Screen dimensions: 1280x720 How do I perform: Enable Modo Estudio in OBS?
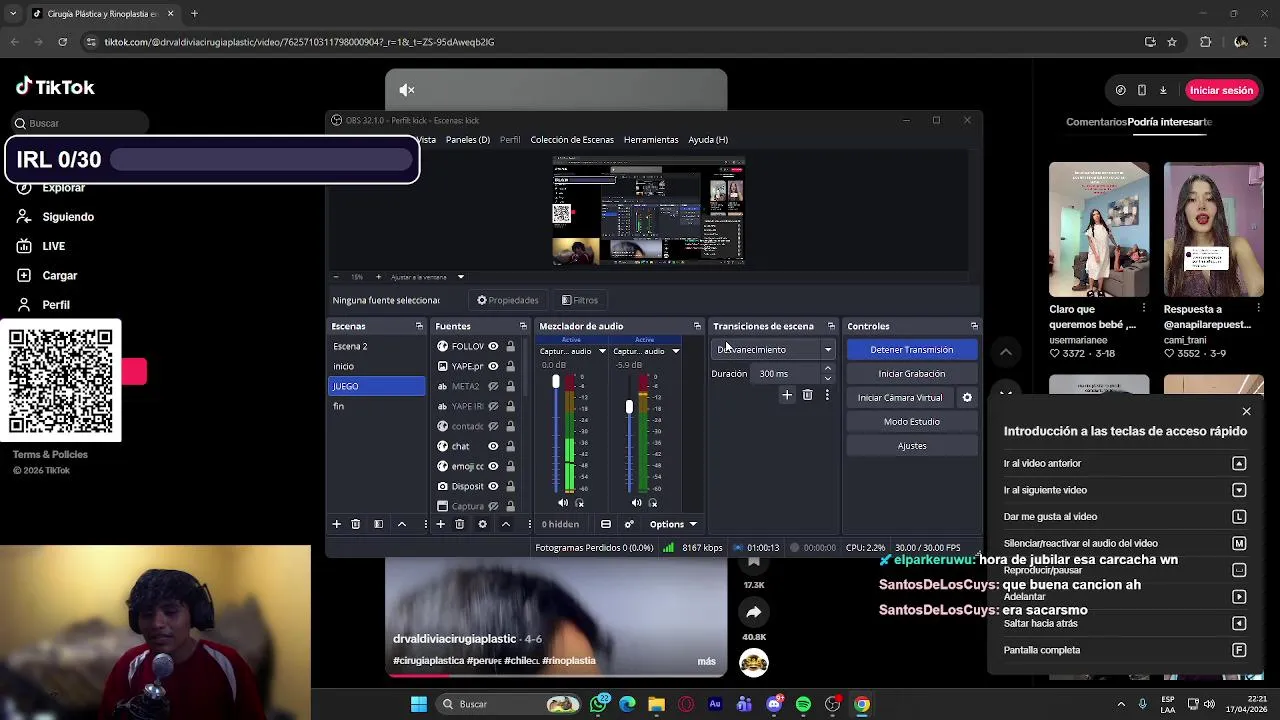point(912,421)
